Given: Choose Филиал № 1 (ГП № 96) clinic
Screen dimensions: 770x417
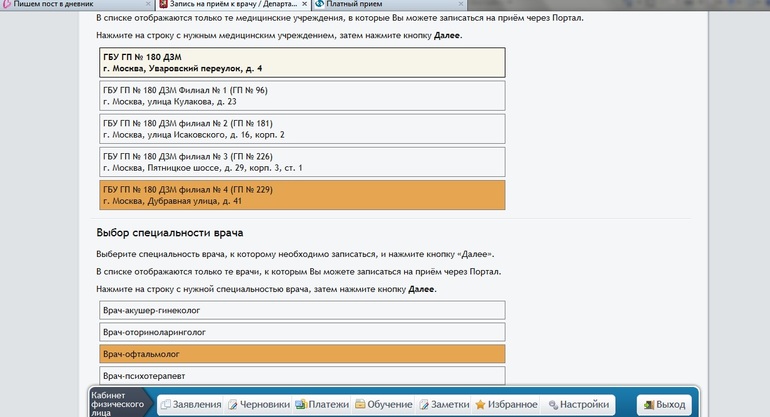Looking at the screenshot, I should click(x=302, y=96).
